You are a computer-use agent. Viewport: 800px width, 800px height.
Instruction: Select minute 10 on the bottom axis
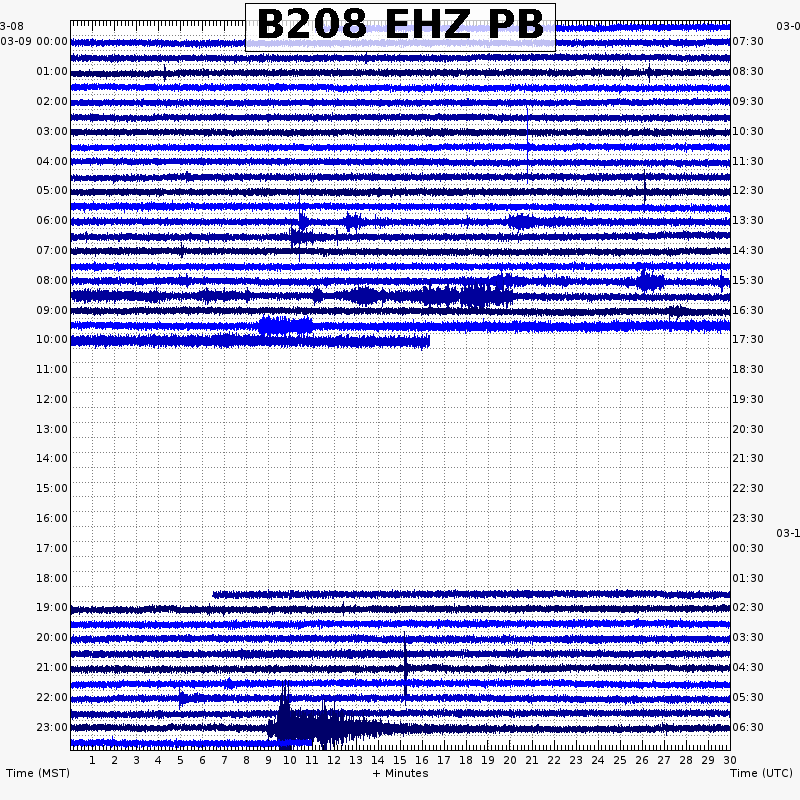290,760
